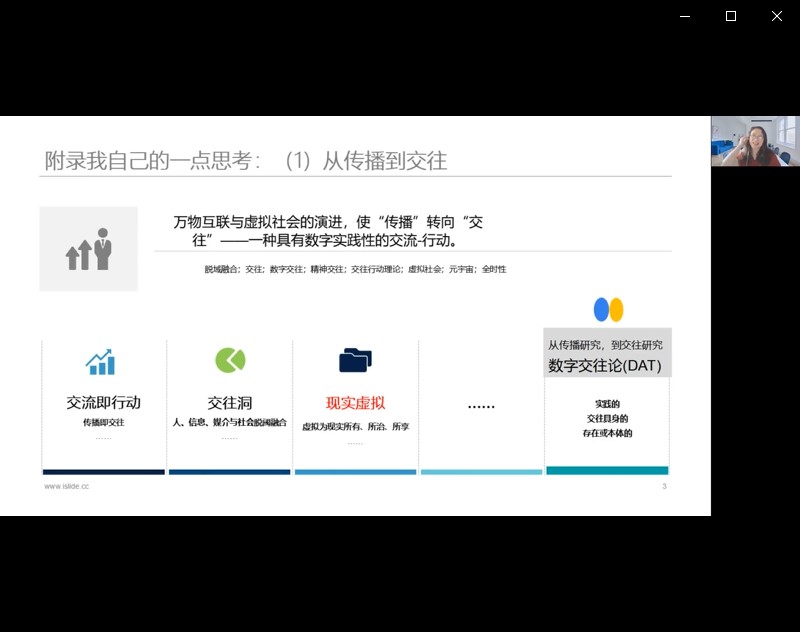This screenshot has width=800, height=632.
Task: Minimize the meeting window
Action: [685, 16]
